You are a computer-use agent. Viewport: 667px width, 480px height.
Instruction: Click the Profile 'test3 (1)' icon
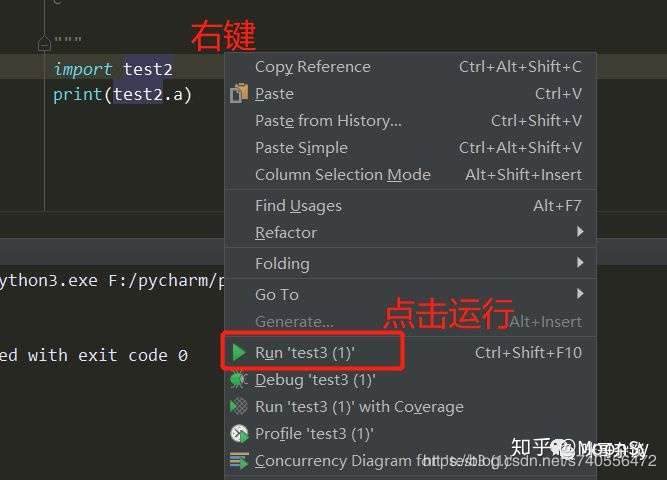[x=239, y=434]
